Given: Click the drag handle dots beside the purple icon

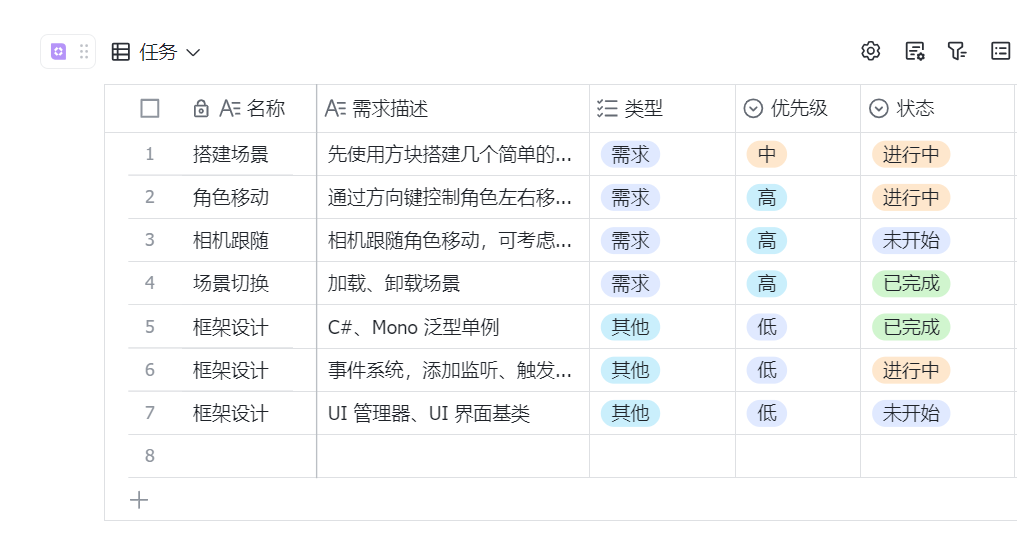Looking at the screenshot, I should [x=84, y=52].
